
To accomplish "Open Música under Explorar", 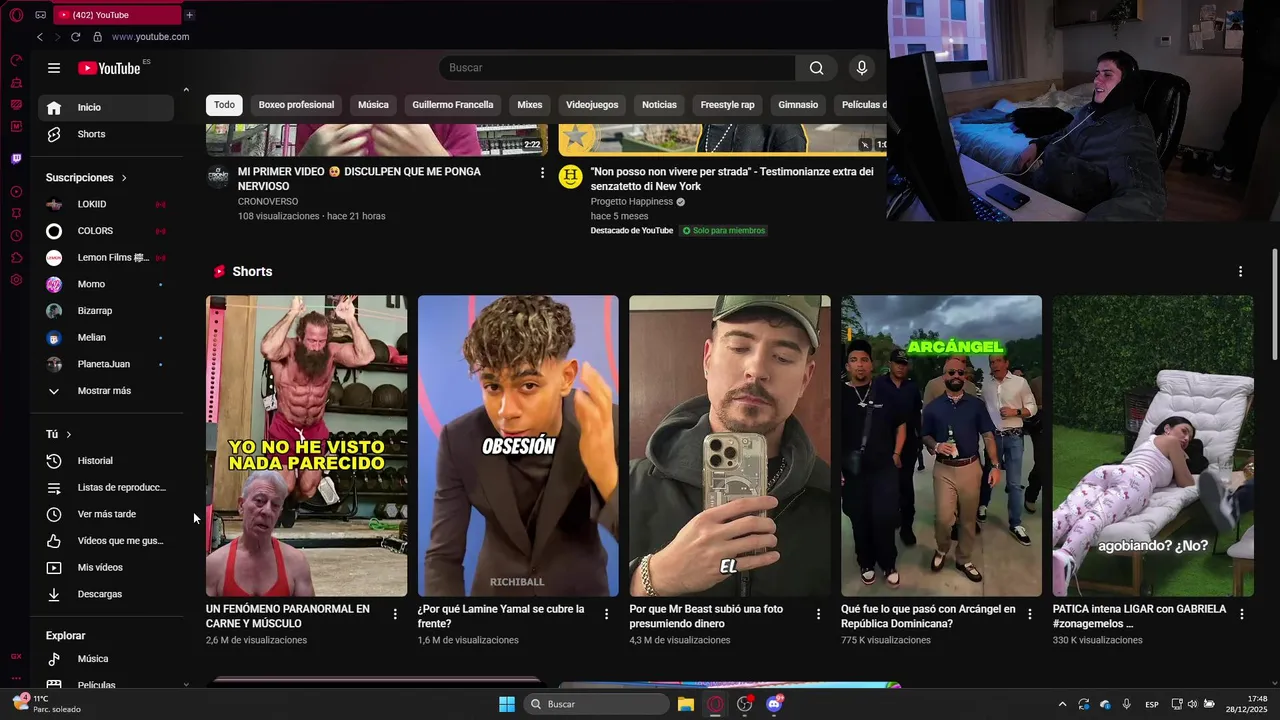I will click(105, 659).
